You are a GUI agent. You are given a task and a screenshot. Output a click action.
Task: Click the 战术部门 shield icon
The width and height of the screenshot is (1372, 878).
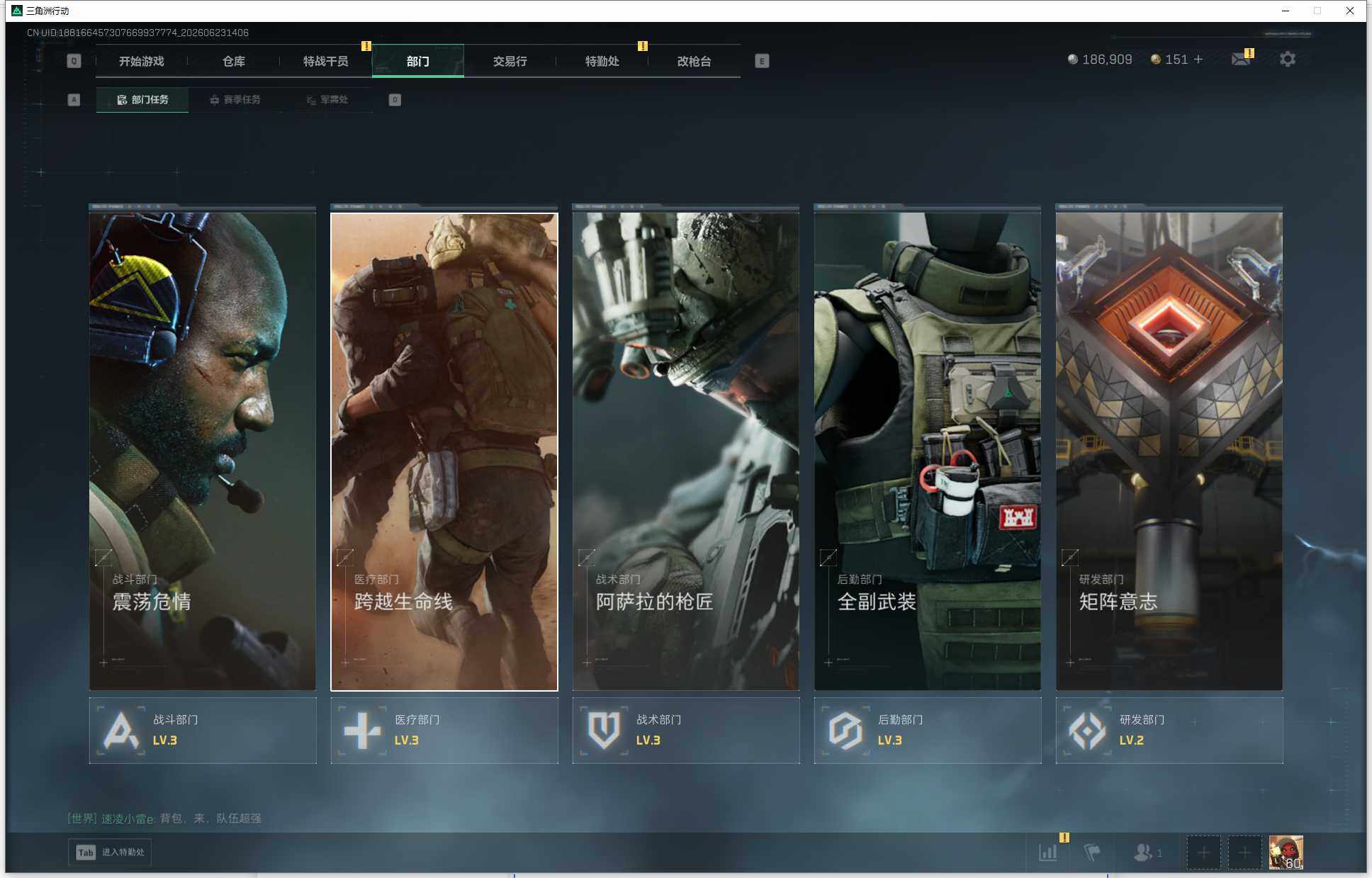tap(605, 731)
